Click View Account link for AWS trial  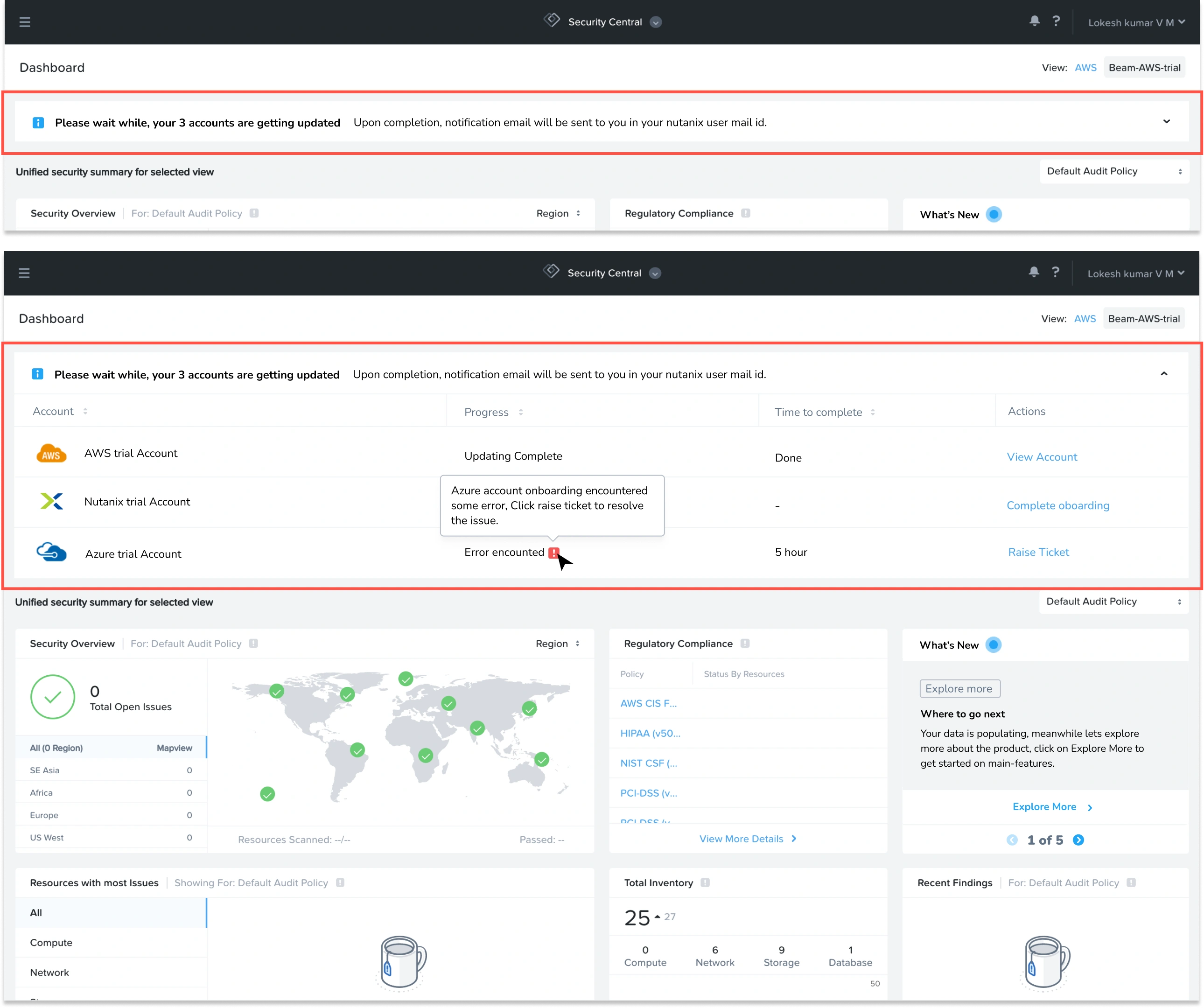click(1042, 457)
